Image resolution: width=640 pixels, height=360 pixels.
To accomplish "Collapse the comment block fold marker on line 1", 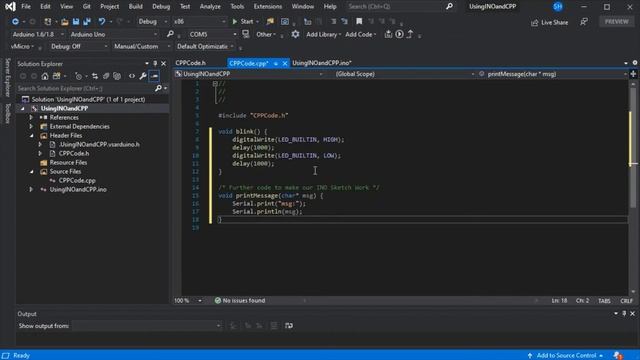I will point(215,84).
